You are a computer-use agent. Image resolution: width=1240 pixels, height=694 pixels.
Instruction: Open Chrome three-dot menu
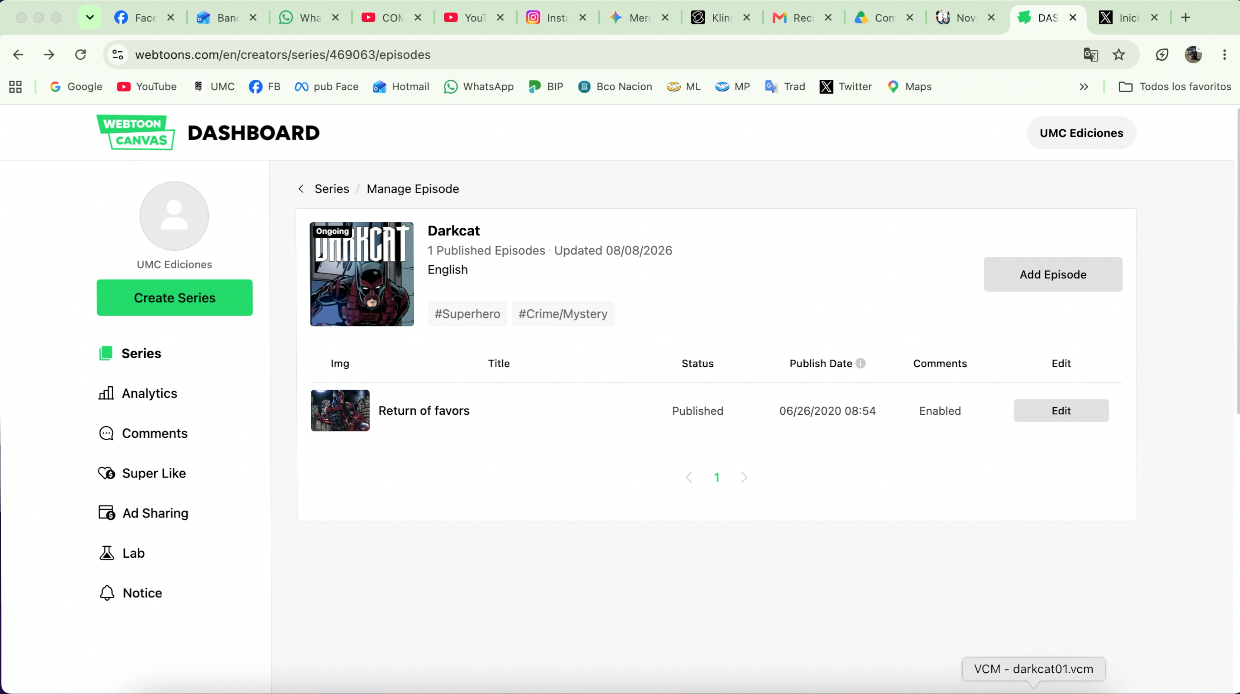tap(1224, 55)
